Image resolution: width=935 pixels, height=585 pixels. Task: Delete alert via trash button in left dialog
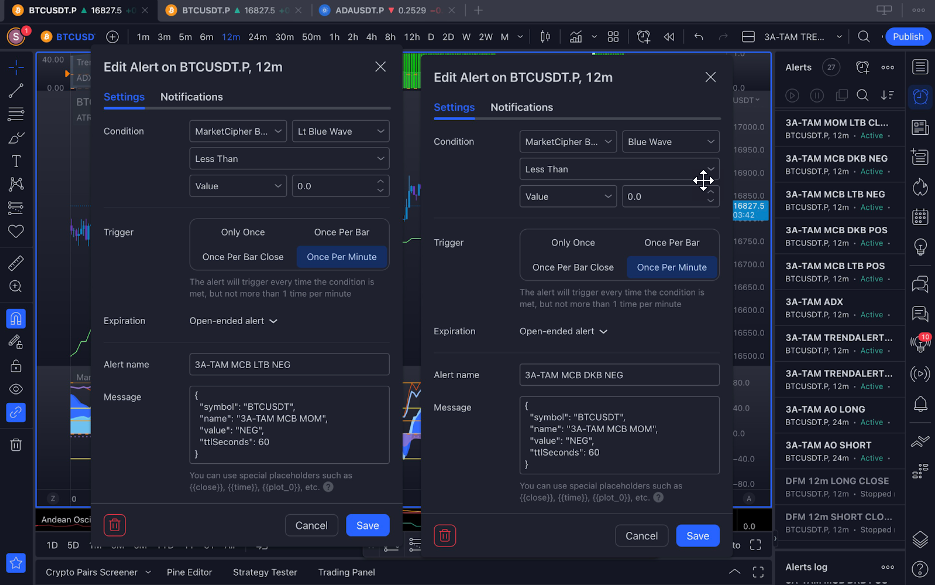(x=115, y=525)
